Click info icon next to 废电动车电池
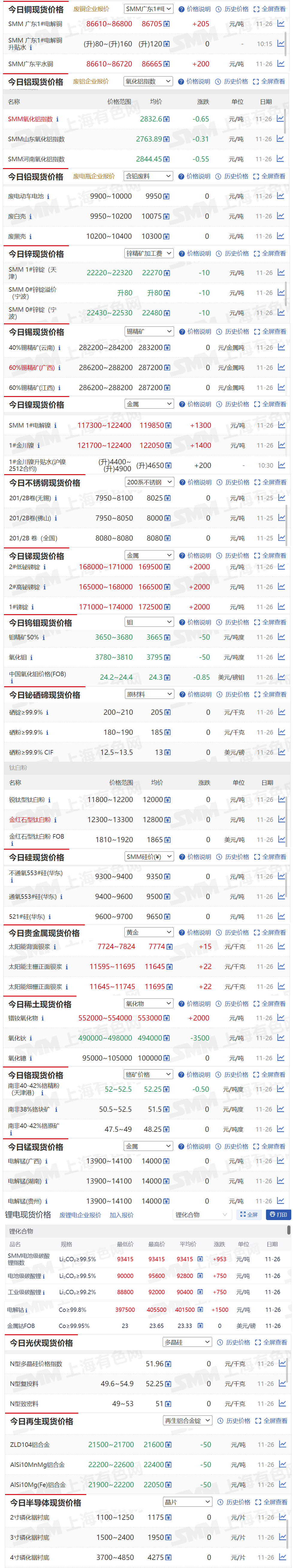Screen dimensions: 293x1568 point(48,197)
